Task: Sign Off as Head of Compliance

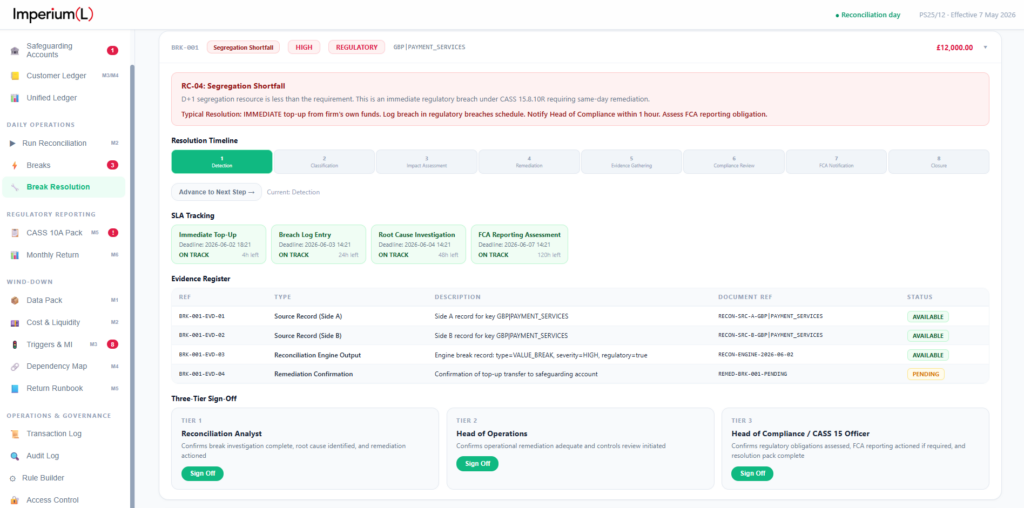Action: [x=752, y=473]
